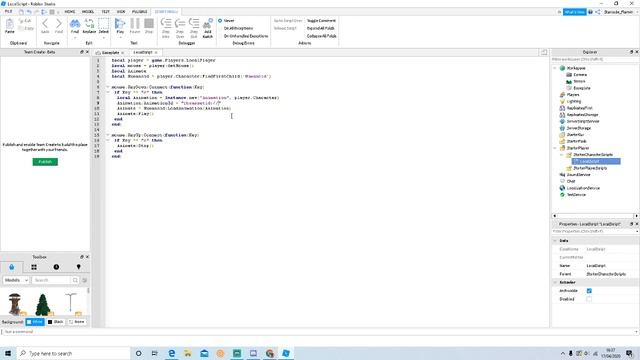Toggle the Disabled property checkbox
The width and height of the screenshot is (640, 360).
click(589, 299)
